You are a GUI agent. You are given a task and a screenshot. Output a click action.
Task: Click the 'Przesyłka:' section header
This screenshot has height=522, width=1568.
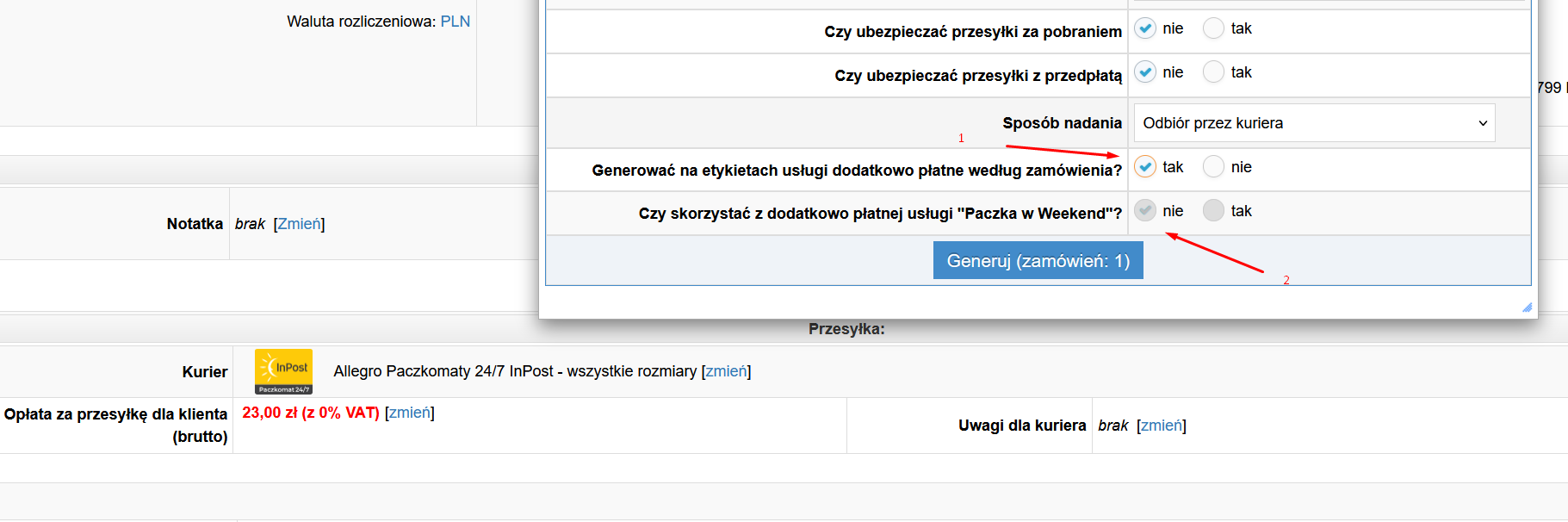[846, 329]
